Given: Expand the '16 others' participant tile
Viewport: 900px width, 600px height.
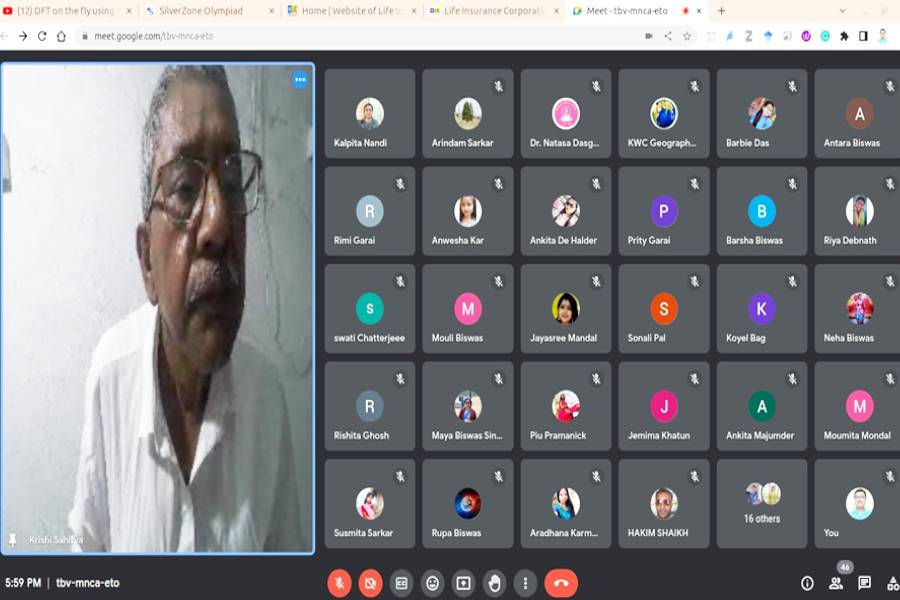Looking at the screenshot, I should pyautogui.click(x=762, y=503).
